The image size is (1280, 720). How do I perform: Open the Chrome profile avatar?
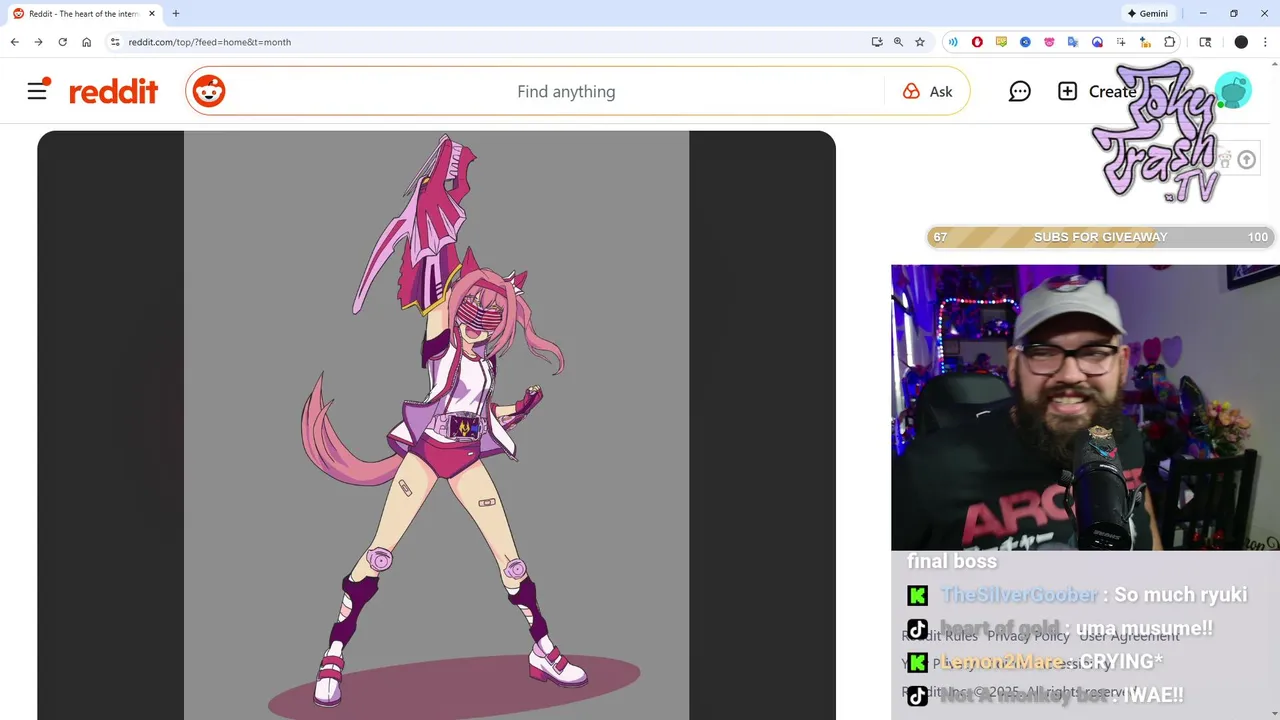pyautogui.click(x=1241, y=42)
